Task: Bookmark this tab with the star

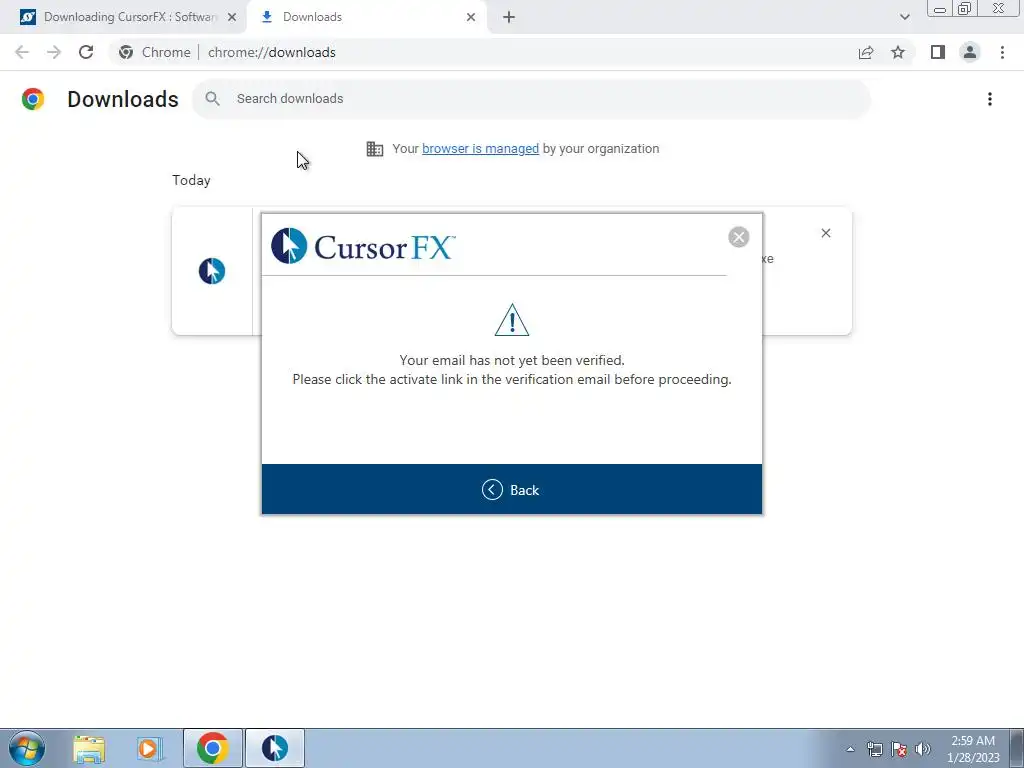Action: click(x=898, y=52)
